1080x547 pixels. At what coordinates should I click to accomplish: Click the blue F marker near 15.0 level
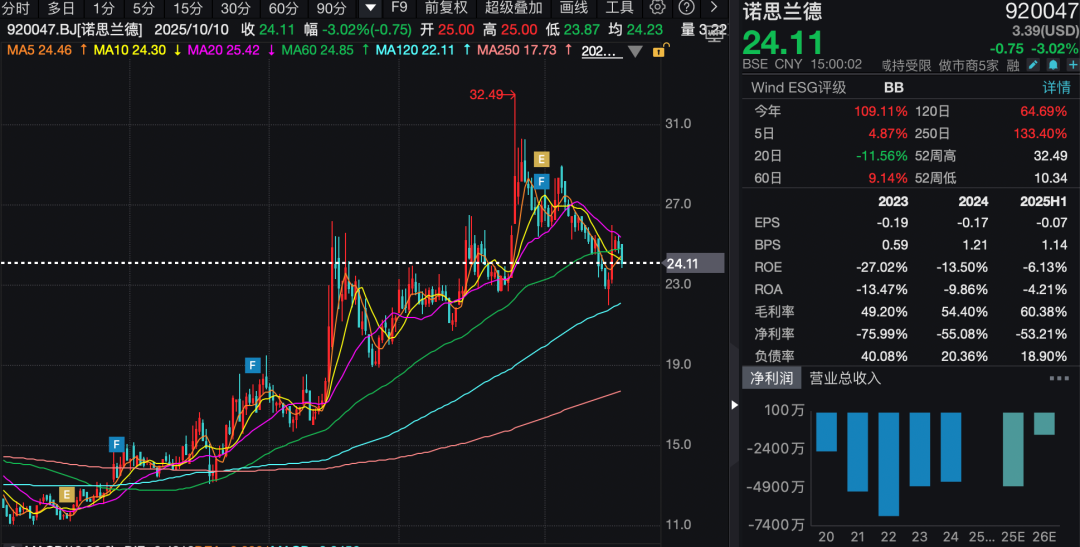(x=116, y=444)
